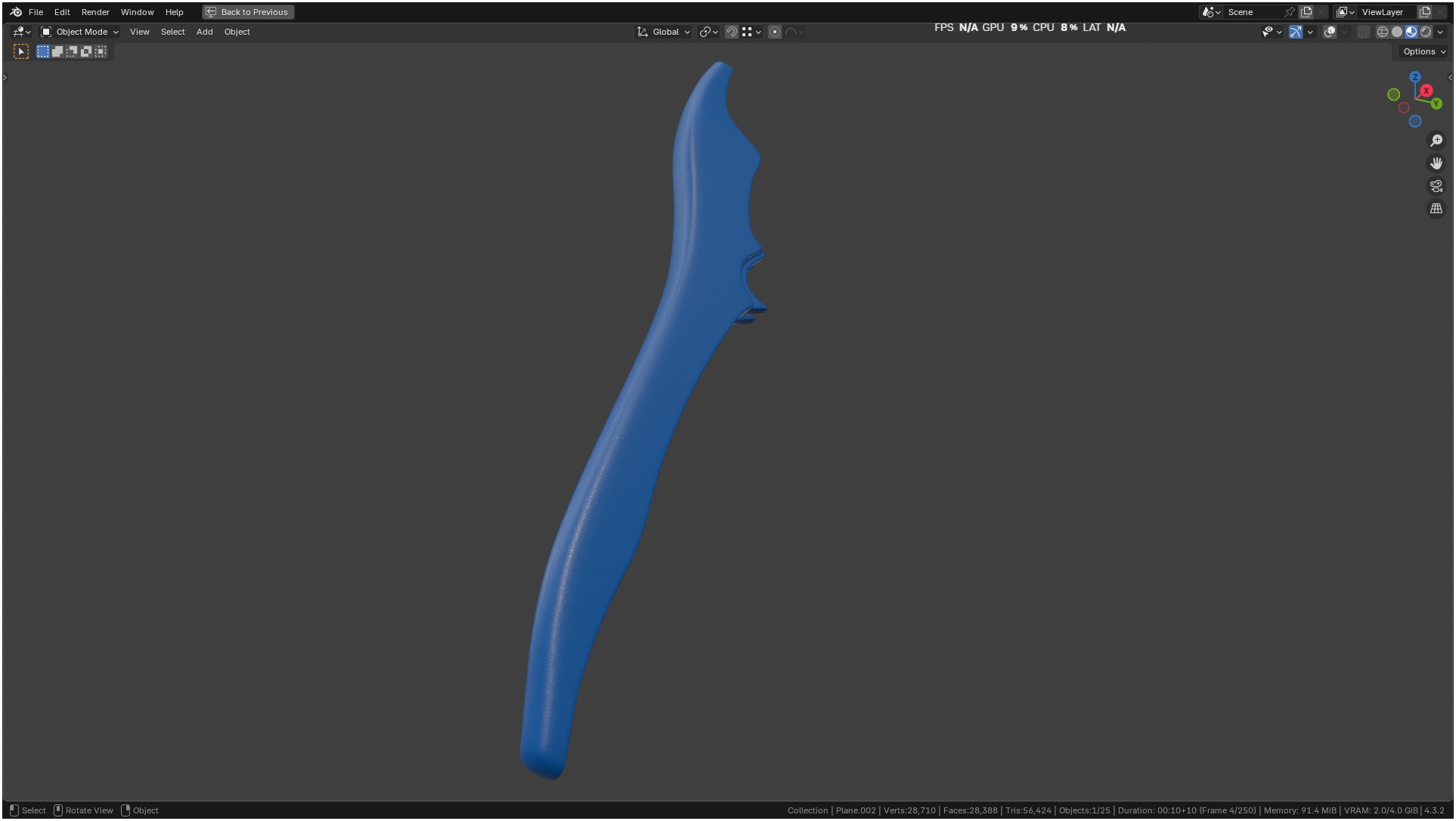This screenshot has height=821, width=1456.
Task: Toggle show overlays button
Action: coord(1330,32)
